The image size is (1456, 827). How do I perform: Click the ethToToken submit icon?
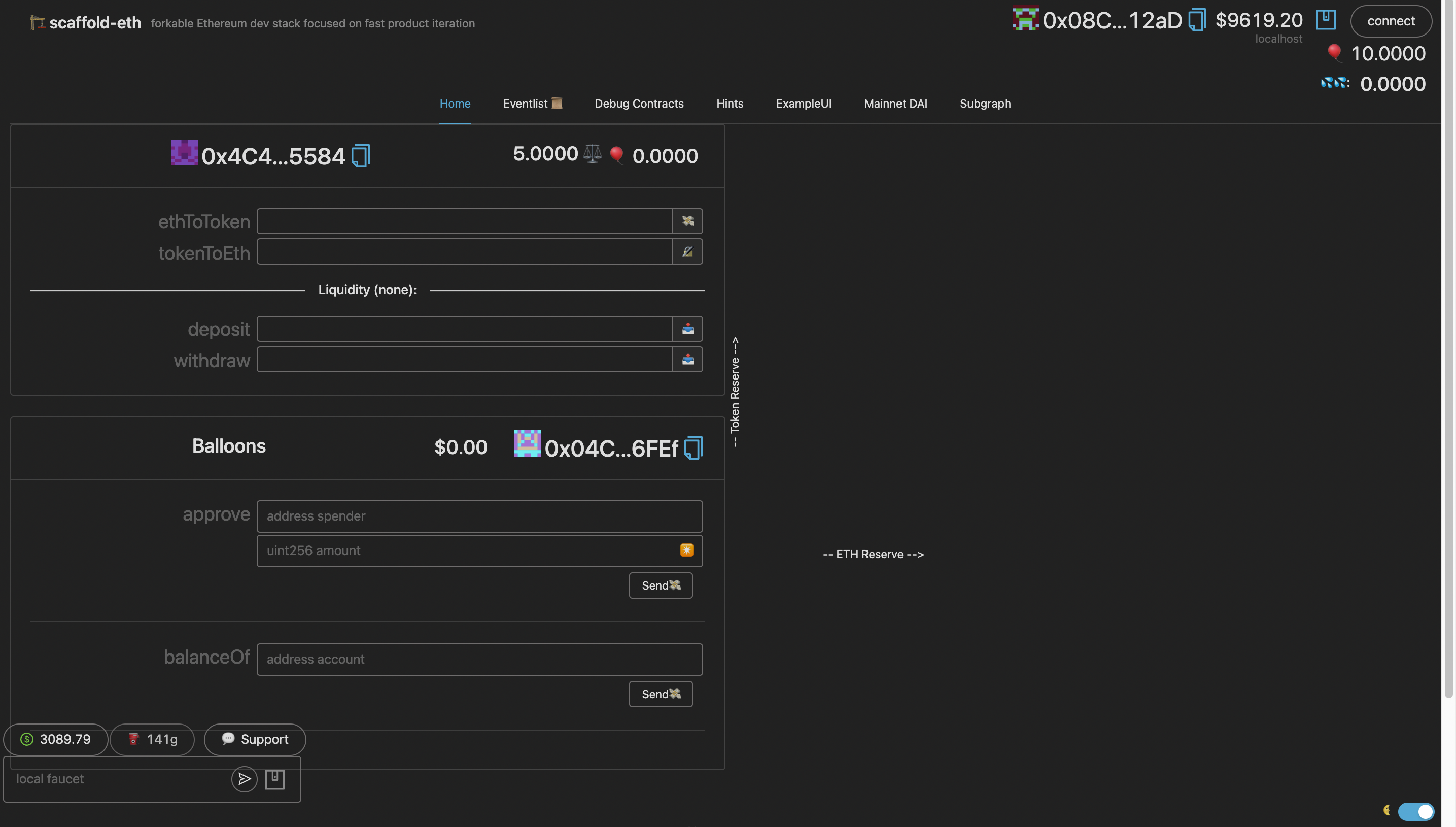coord(687,221)
